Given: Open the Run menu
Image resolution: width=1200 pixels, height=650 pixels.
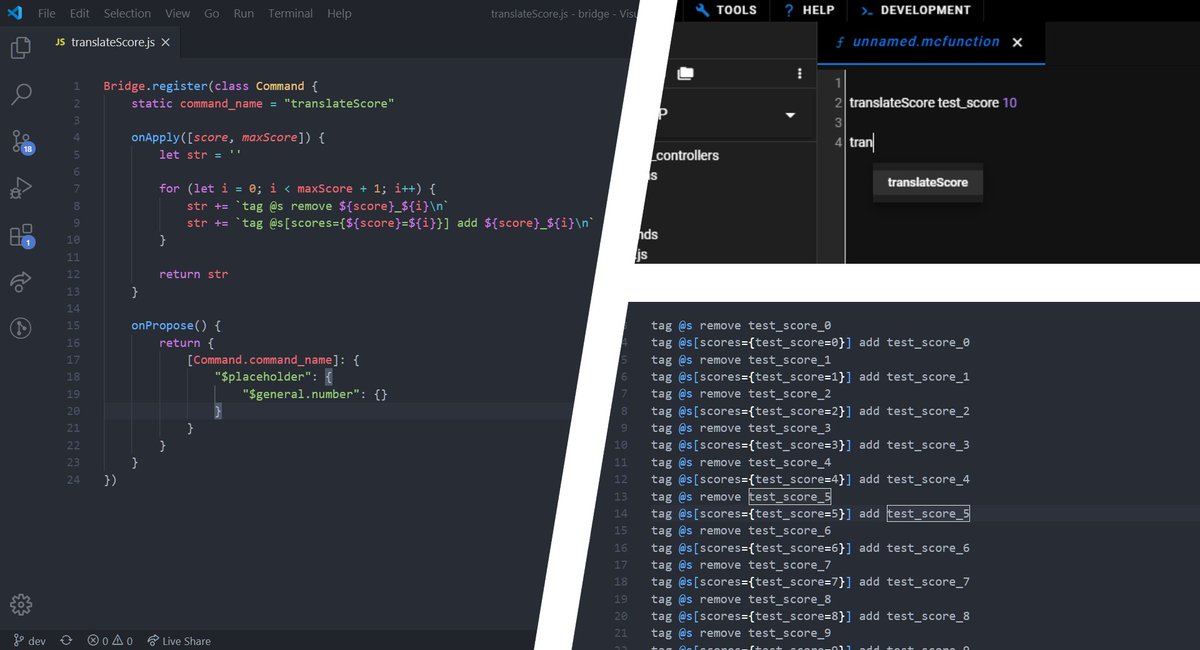Looking at the screenshot, I should [x=243, y=13].
